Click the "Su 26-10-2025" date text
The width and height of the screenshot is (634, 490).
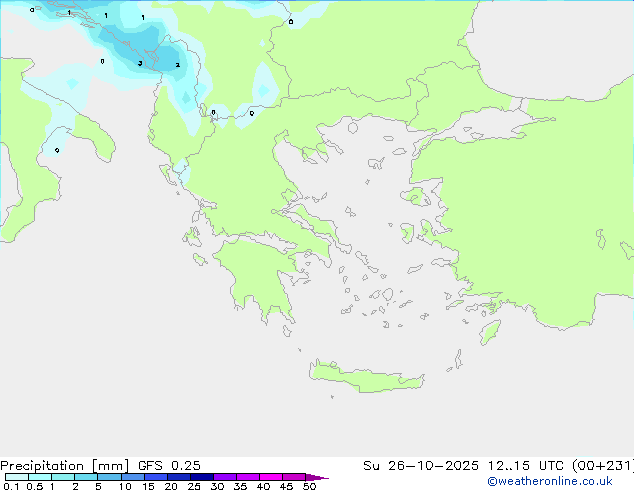click(421, 466)
